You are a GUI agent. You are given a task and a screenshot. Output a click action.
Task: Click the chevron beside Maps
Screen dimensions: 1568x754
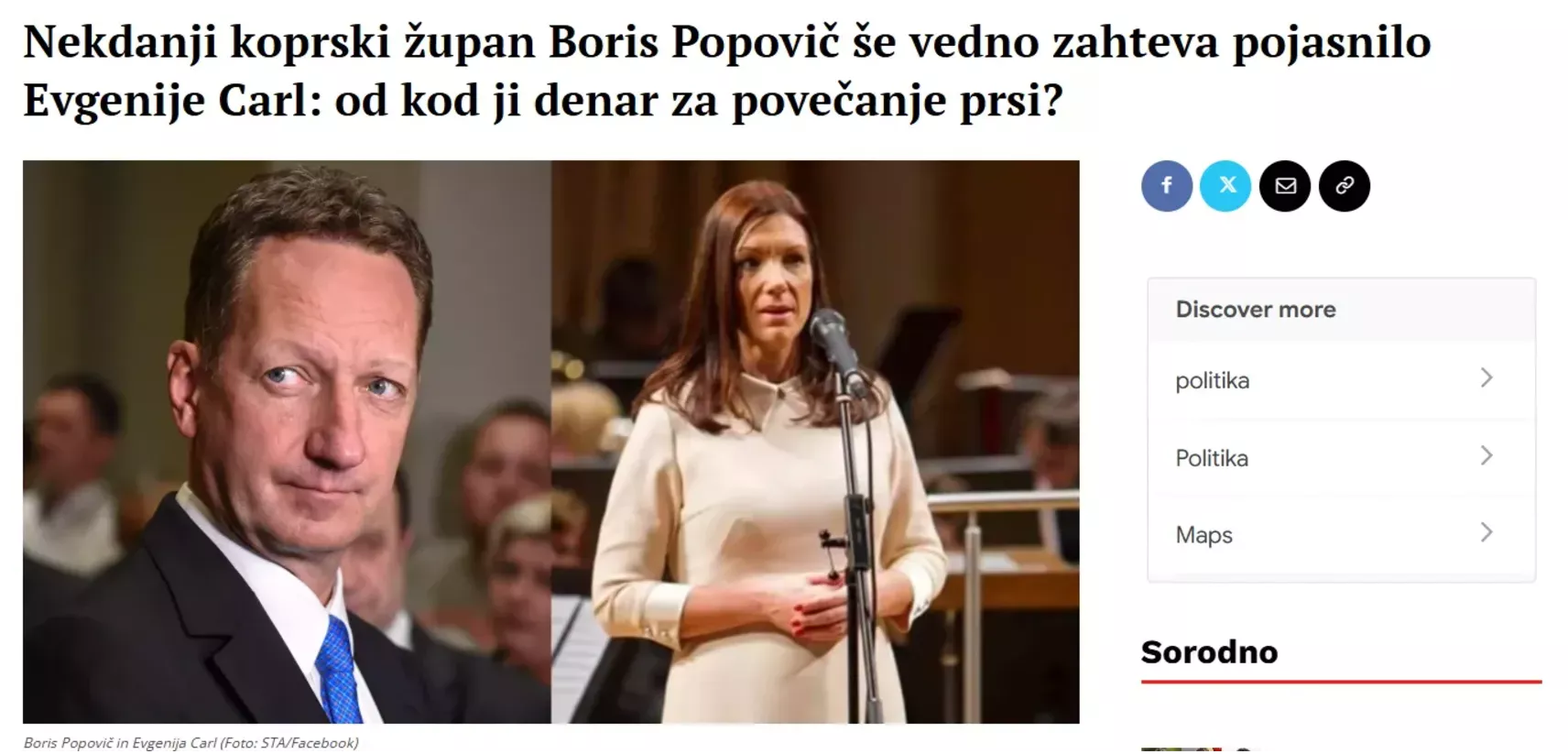pyautogui.click(x=1486, y=532)
